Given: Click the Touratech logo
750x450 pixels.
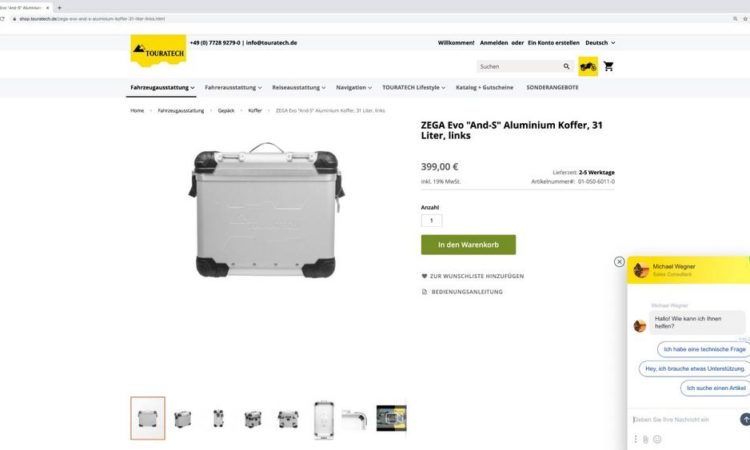Looking at the screenshot, I should pyautogui.click(x=158, y=51).
